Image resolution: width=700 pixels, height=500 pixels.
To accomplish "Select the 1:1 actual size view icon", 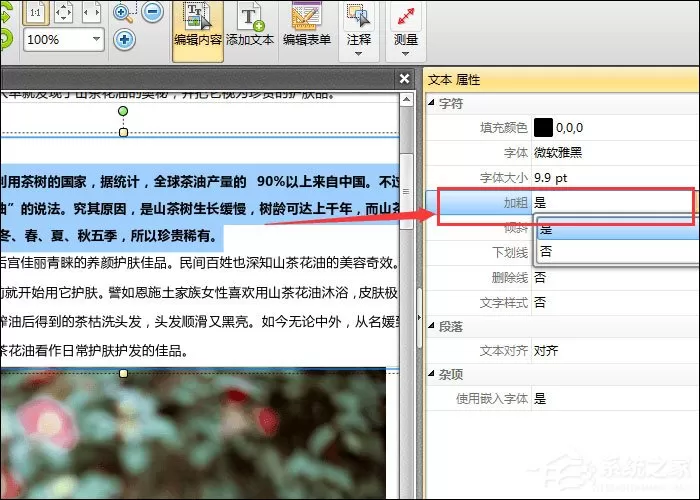I will [x=35, y=12].
